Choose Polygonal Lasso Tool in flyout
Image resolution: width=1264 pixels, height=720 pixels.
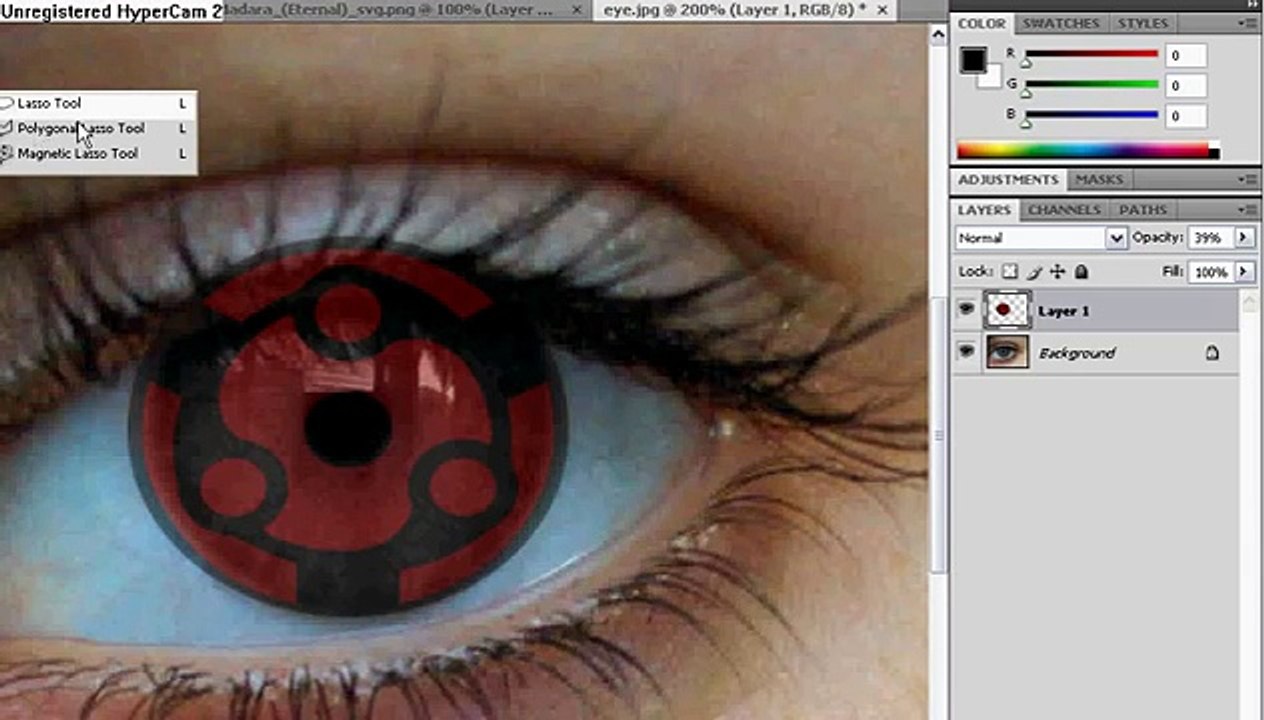pyautogui.click(x=97, y=128)
